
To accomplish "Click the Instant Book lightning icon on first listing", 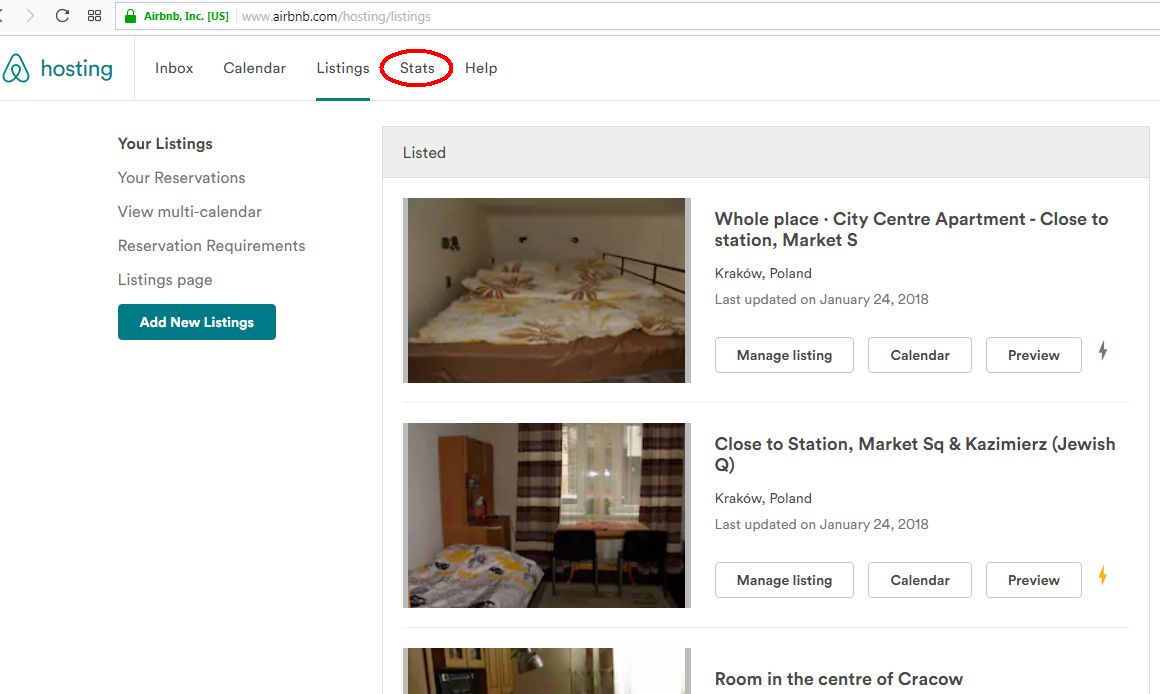I will point(1103,351).
